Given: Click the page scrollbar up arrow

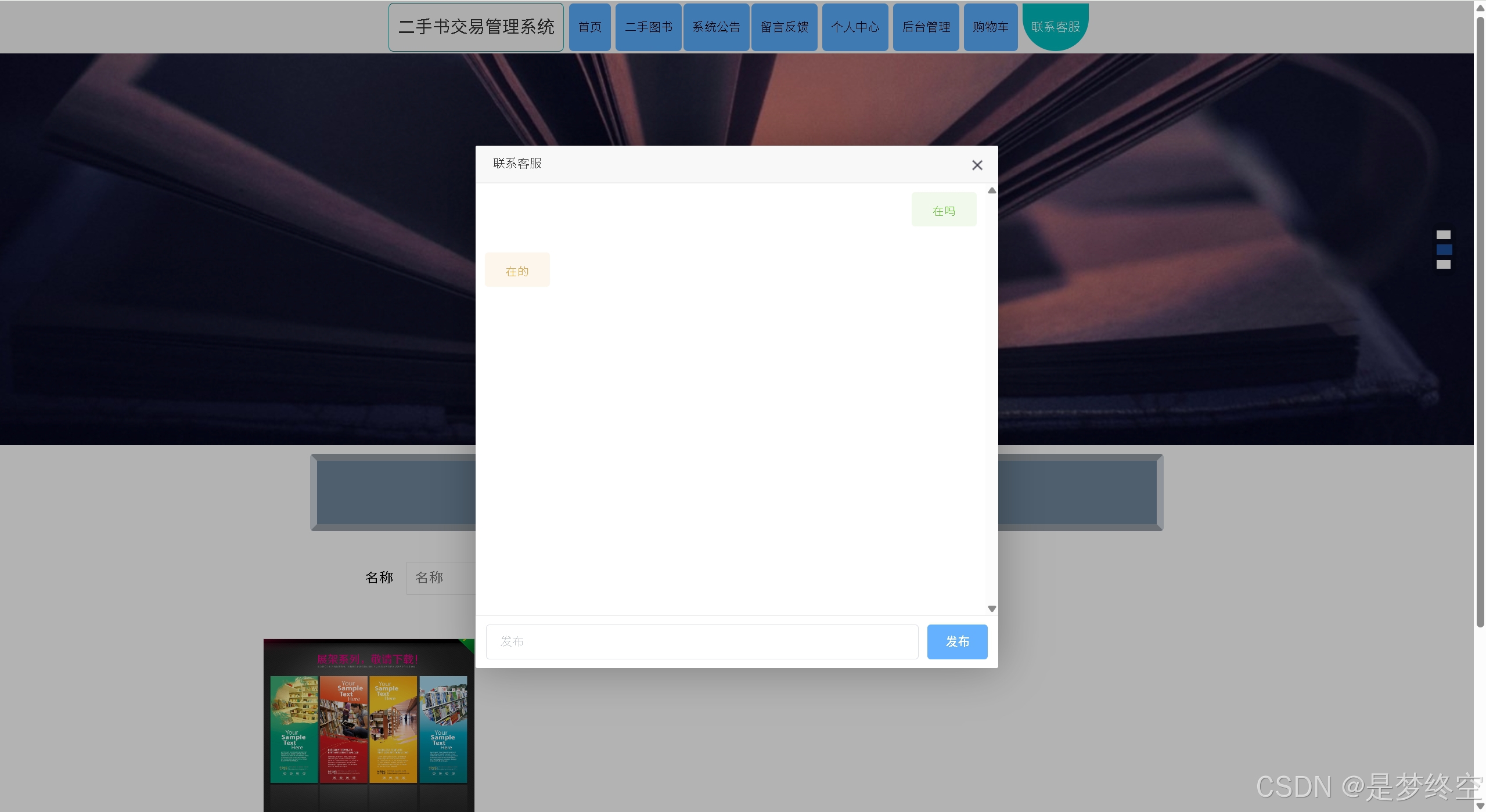Looking at the screenshot, I should point(1480,7).
